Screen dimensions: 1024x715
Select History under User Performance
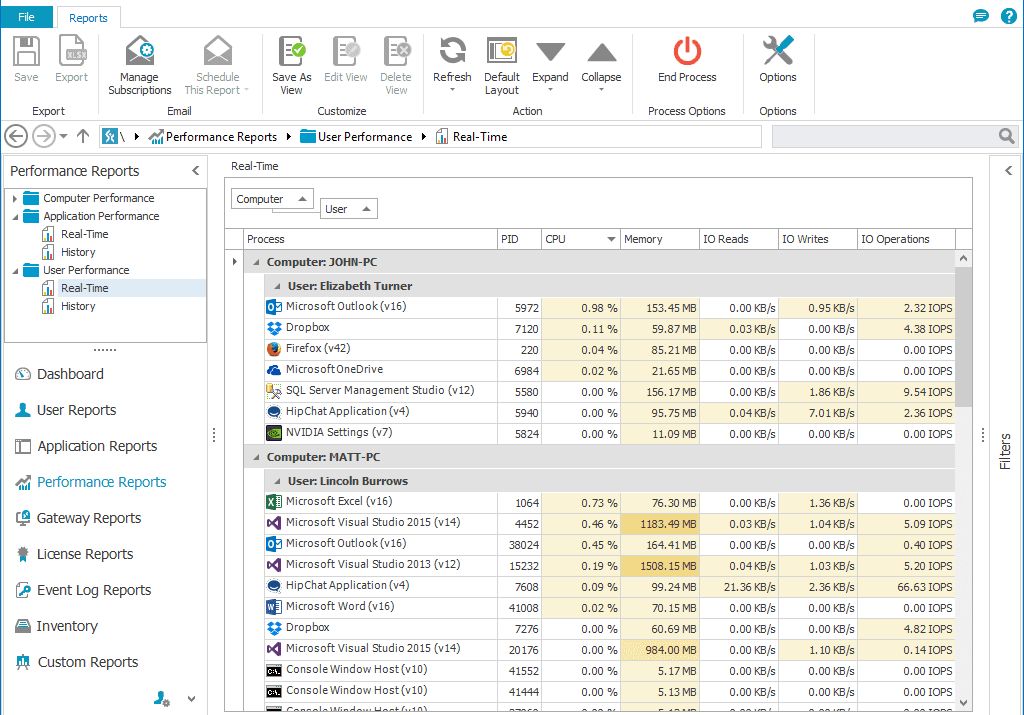pyautogui.click(x=78, y=306)
